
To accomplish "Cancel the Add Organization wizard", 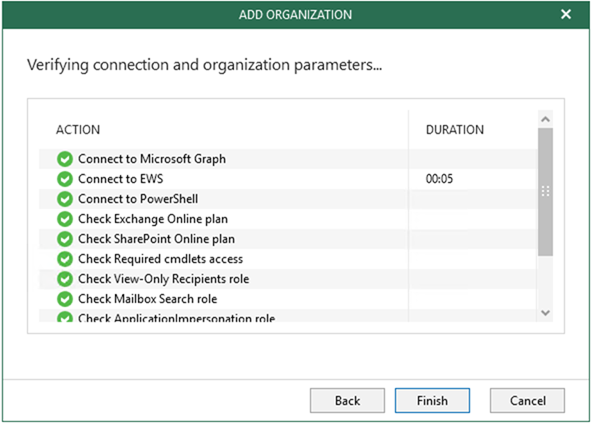I will tap(527, 400).
